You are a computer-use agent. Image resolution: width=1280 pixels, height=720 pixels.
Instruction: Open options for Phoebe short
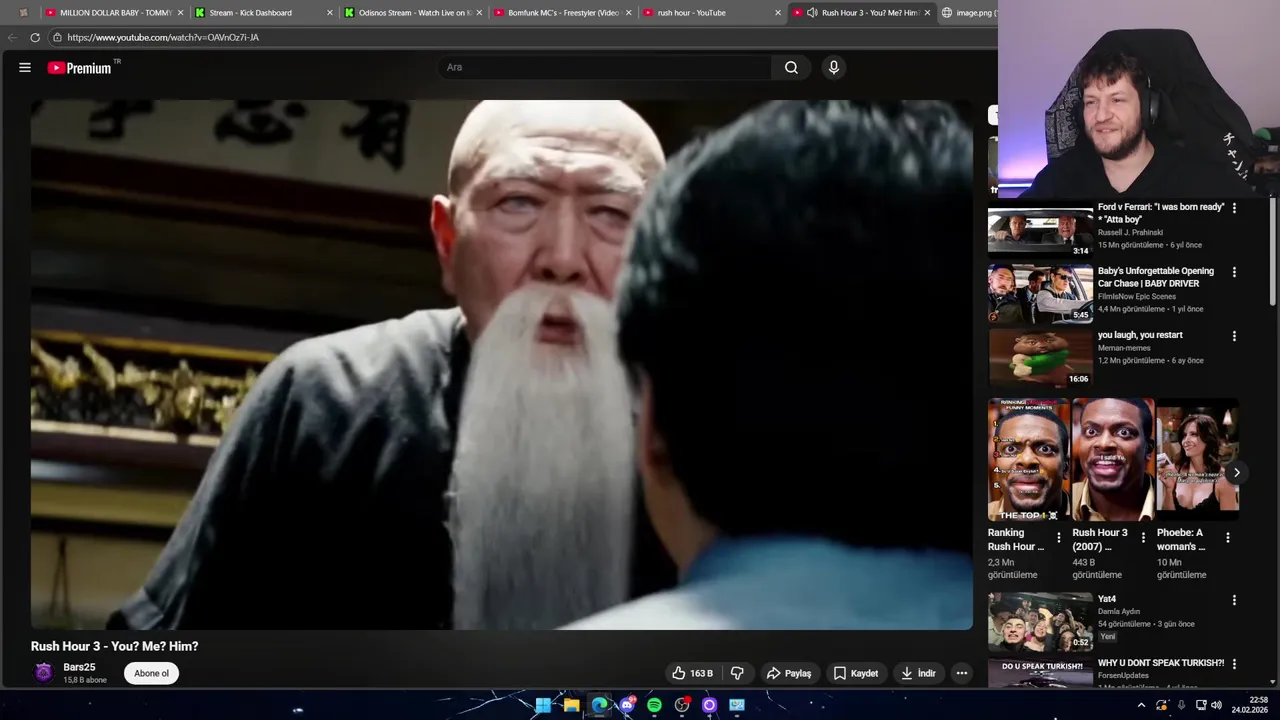(1228, 538)
